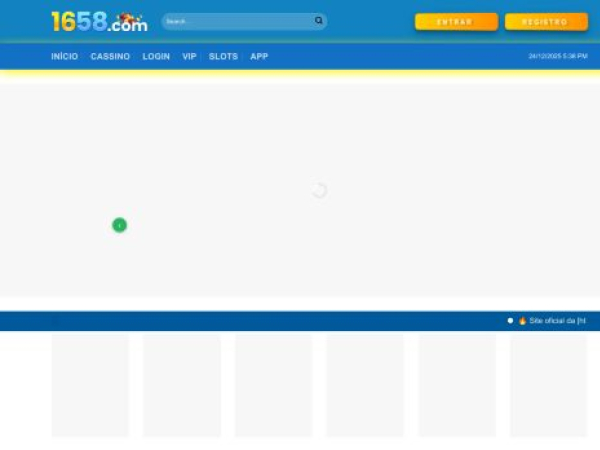Viewport: 600px width, 450px height.
Task: Open the INÍCIO menu item
Action: click(65, 56)
